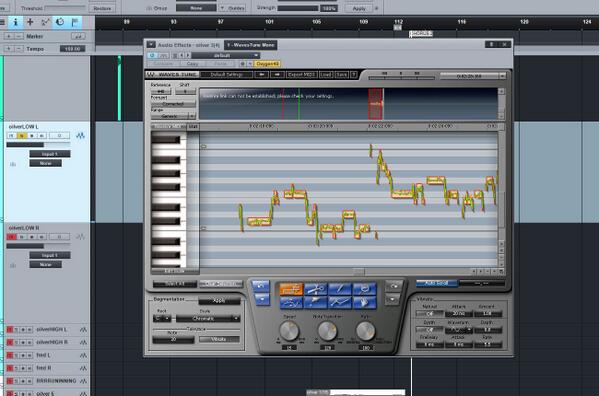Select the magnifier zoom tool
The height and width of the screenshot is (396, 599).
point(364,289)
